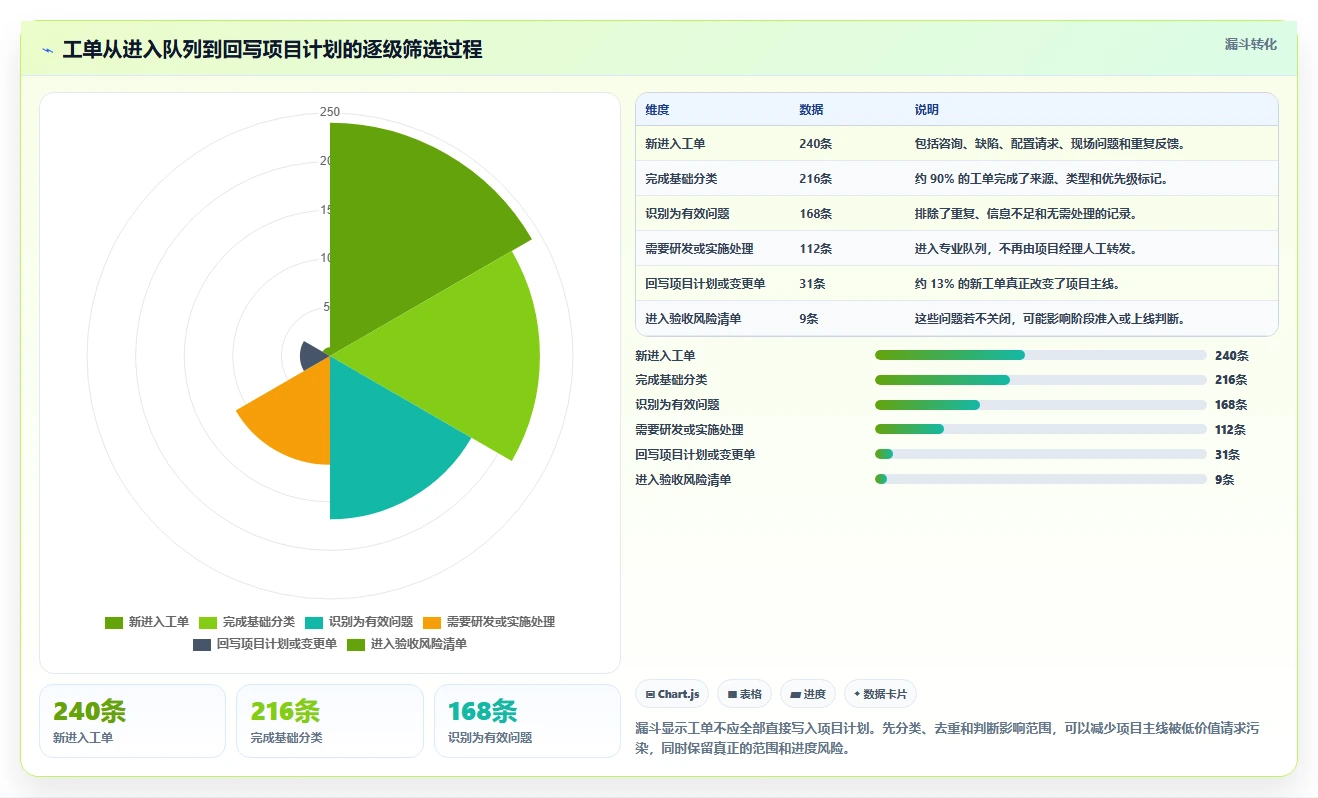The image size is (1318, 798).
Task: Select the 回写项目计划或变更单 table row name
Action: 705,284
